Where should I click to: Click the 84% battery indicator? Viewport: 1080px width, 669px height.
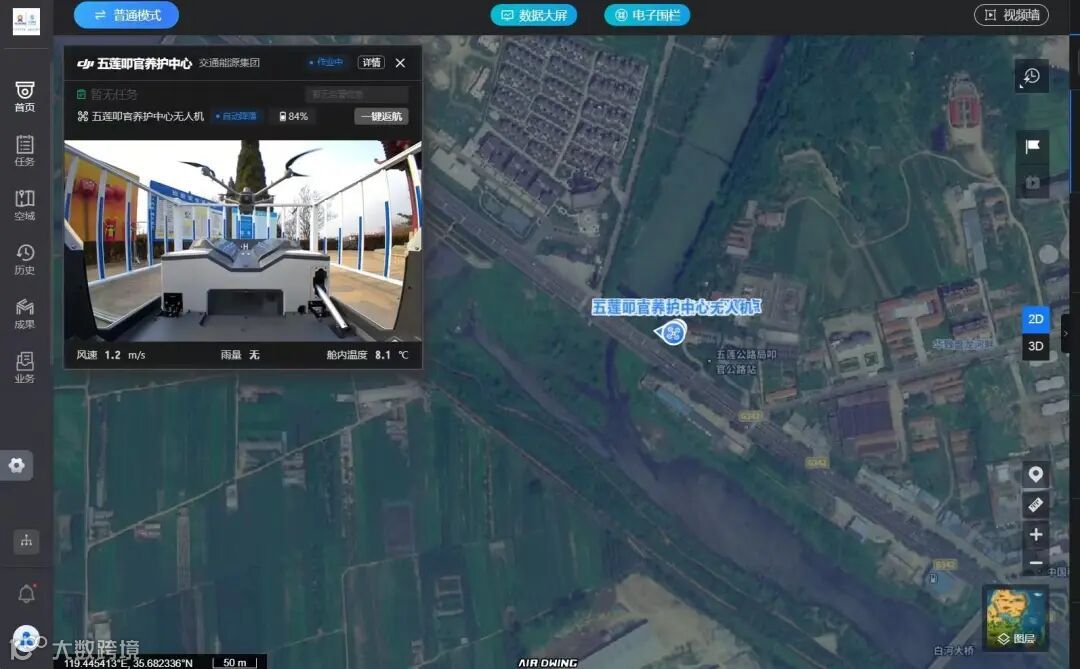point(293,116)
